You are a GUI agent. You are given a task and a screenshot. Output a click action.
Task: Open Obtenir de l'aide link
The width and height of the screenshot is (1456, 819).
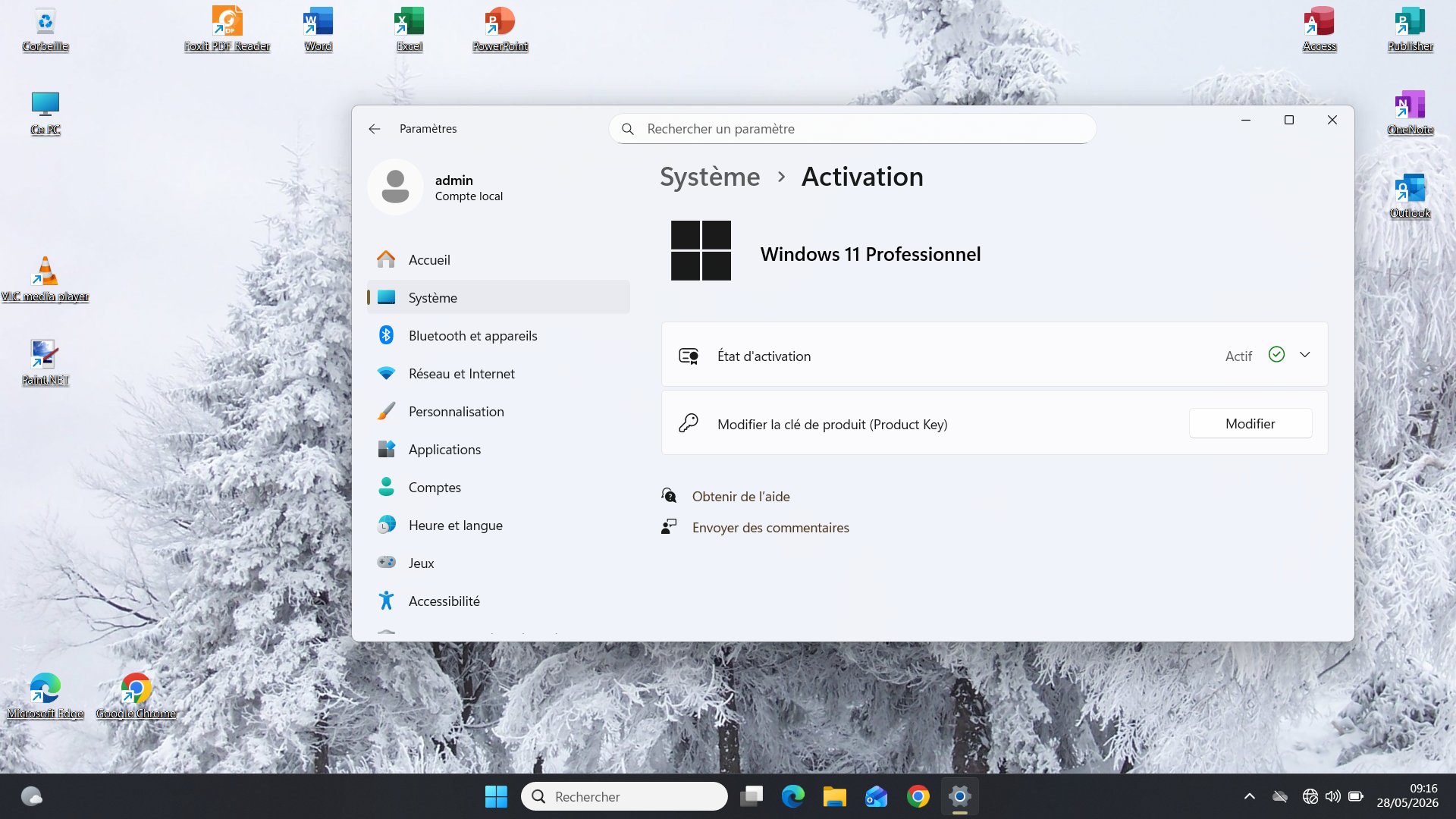(741, 497)
